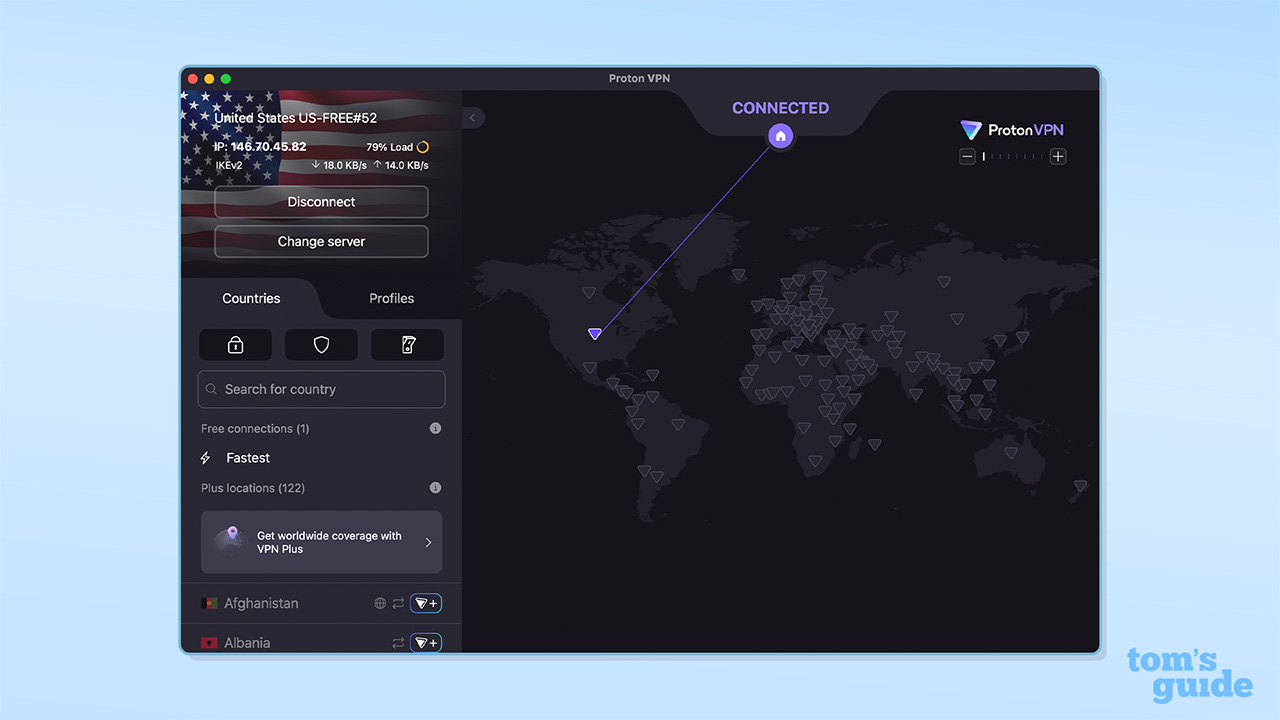This screenshot has width=1280, height=720.
Task: Zoom out the map with minus button
Action: [x=967, y=156]
